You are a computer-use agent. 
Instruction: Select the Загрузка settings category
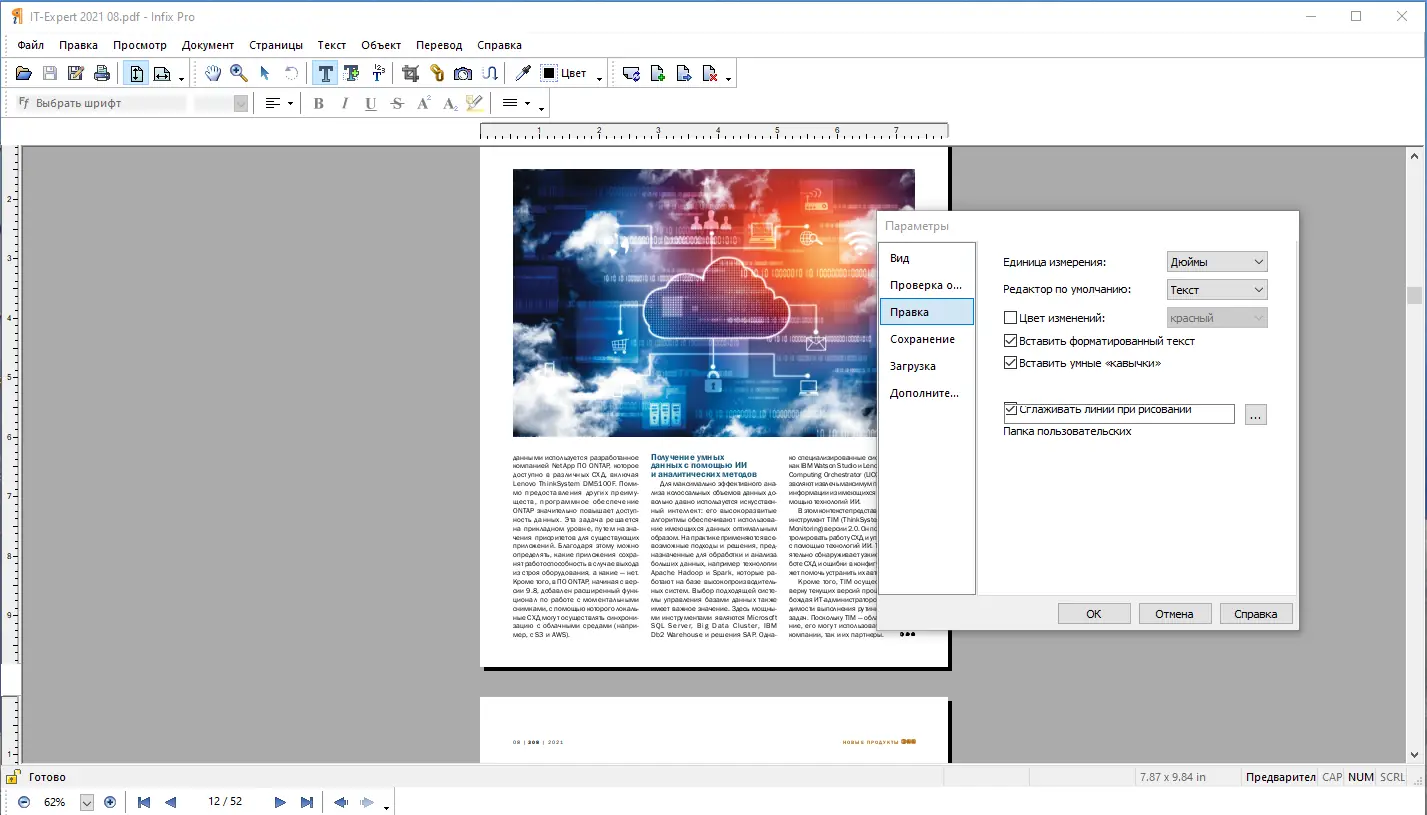927,366
